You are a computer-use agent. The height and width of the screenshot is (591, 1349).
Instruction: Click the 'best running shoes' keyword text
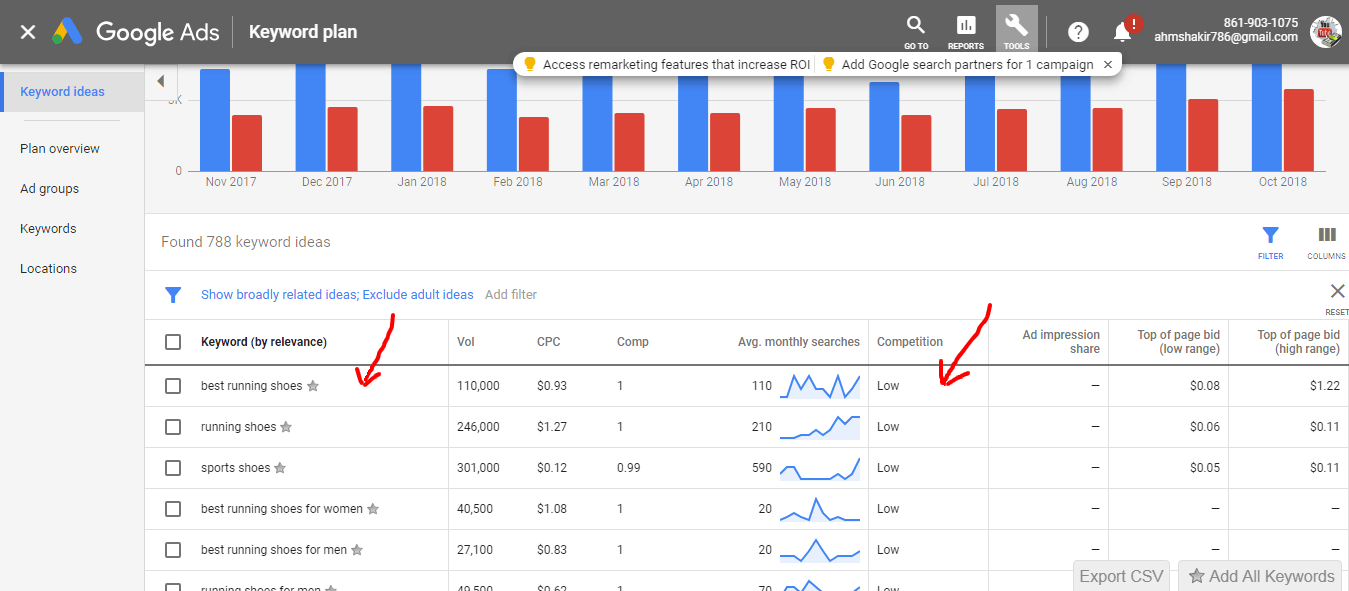251,386
